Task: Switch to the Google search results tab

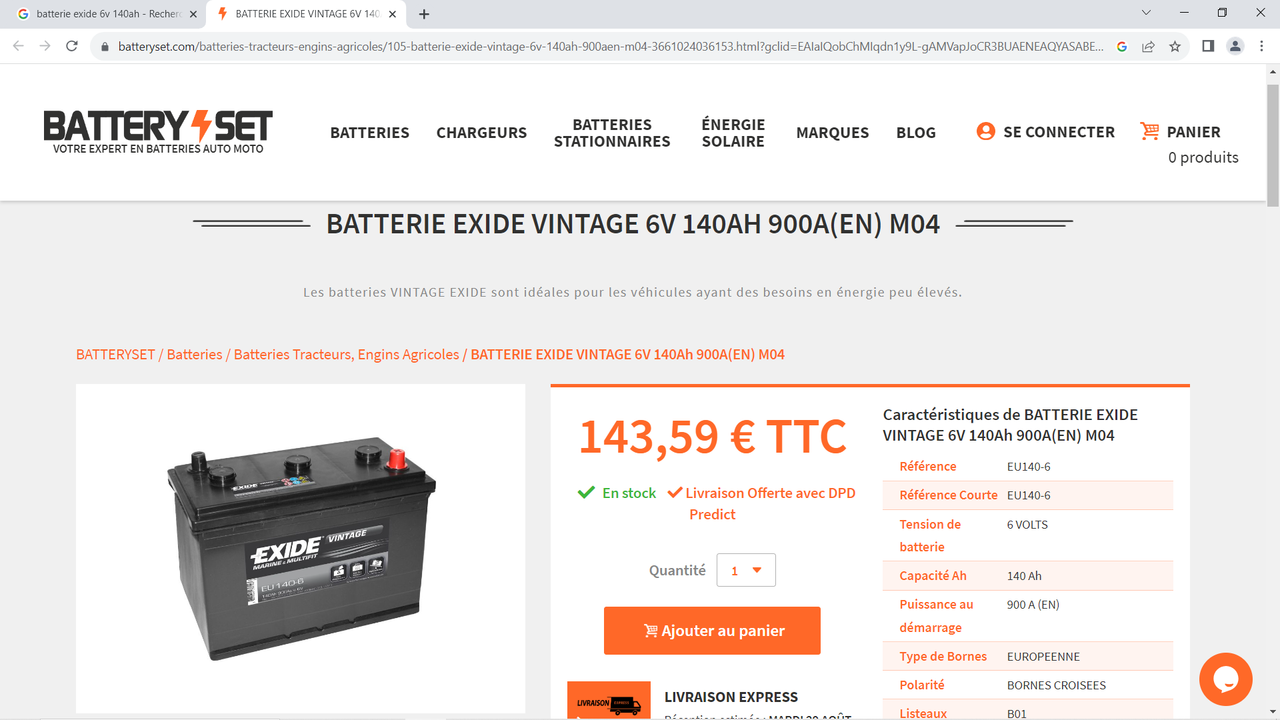Action: (x=104, y=14)
